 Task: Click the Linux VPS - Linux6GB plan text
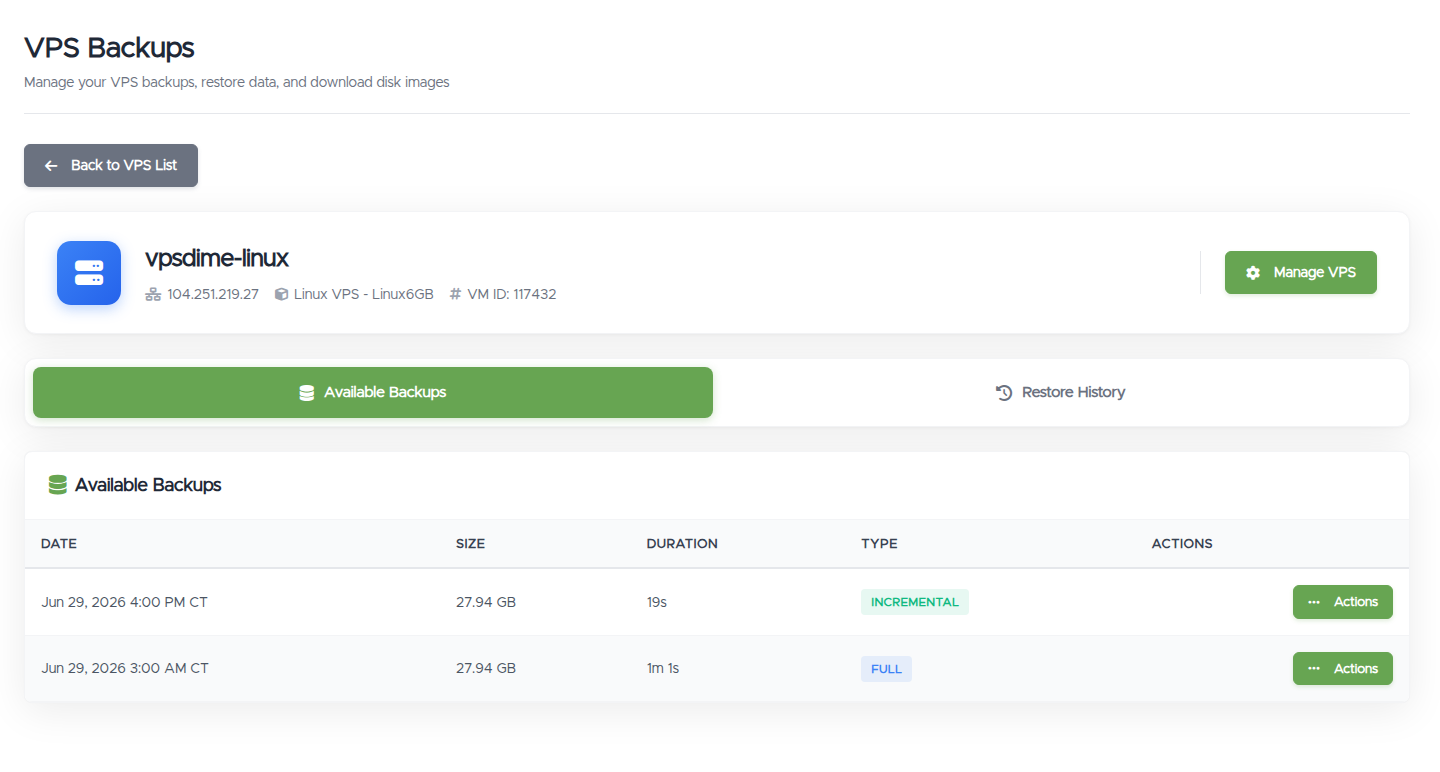[x=364, y=294]
